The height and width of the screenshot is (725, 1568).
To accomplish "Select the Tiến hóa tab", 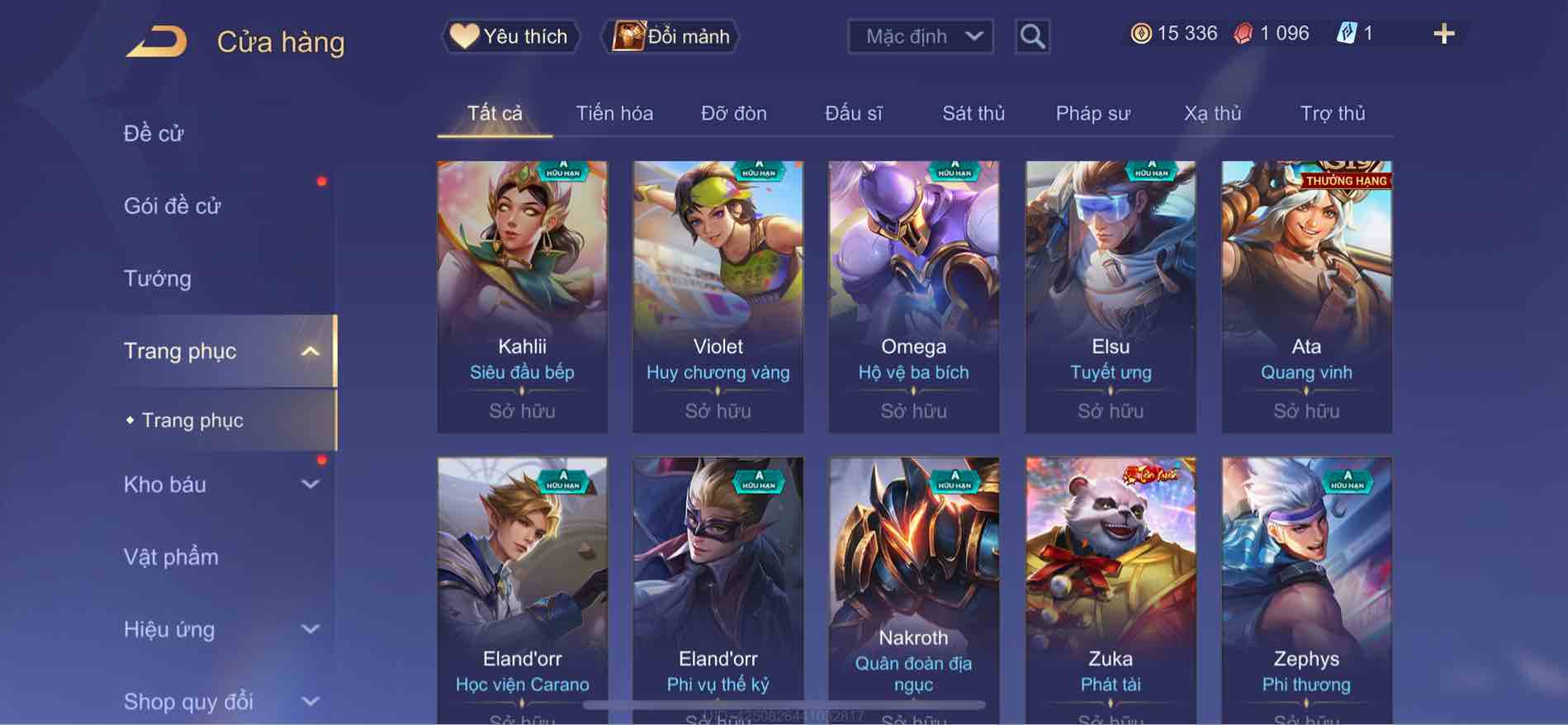I will [x=614, y=113].
